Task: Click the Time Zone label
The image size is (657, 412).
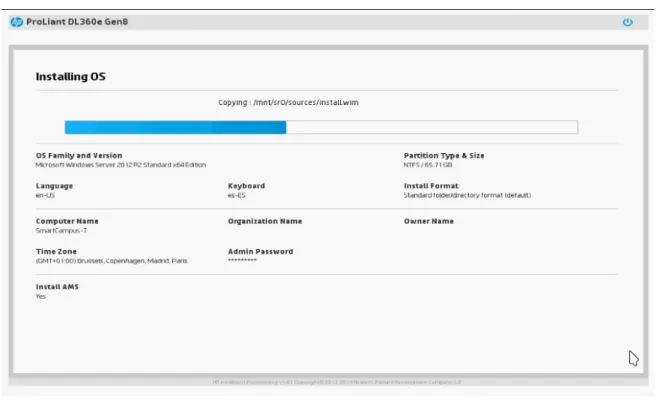Action: tap(56, 251)
